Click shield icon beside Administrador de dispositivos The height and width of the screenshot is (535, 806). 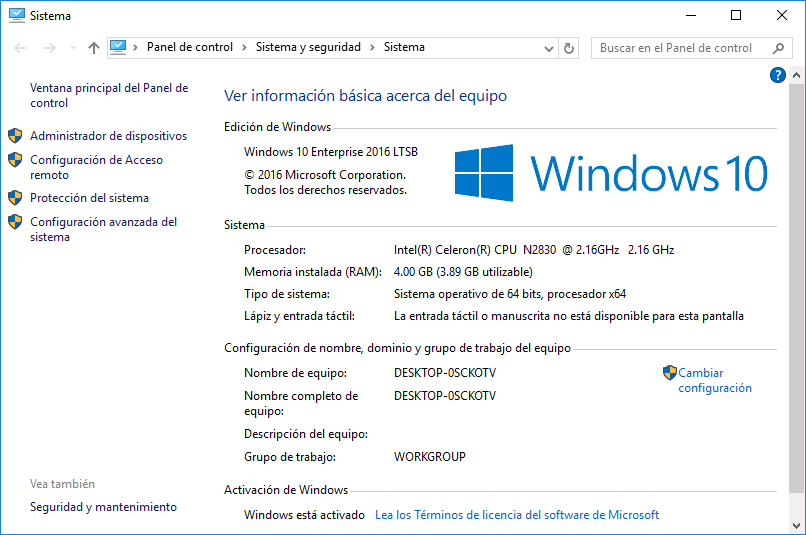point(15,136)
